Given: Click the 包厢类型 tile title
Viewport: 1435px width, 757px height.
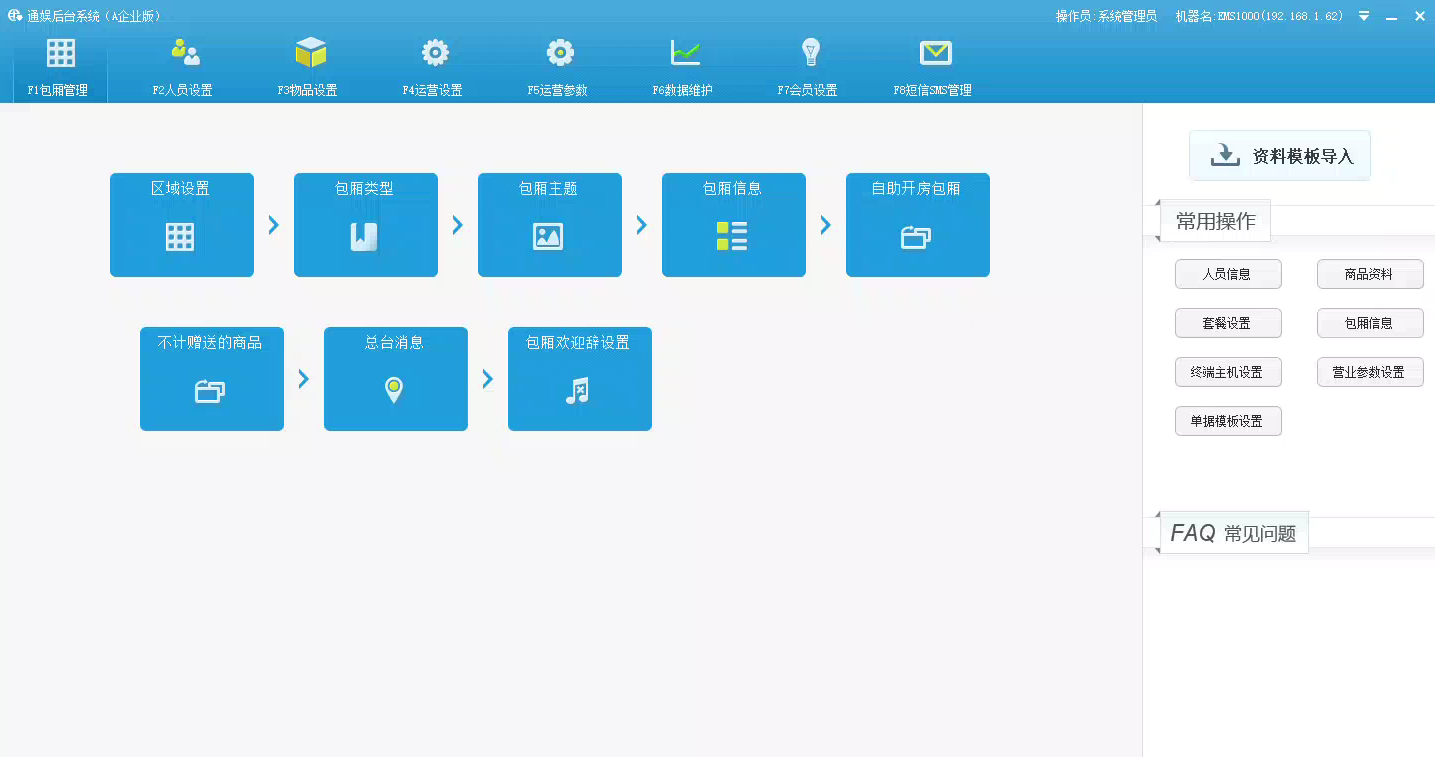Looking at the screenshot, I should pos(364,188).
